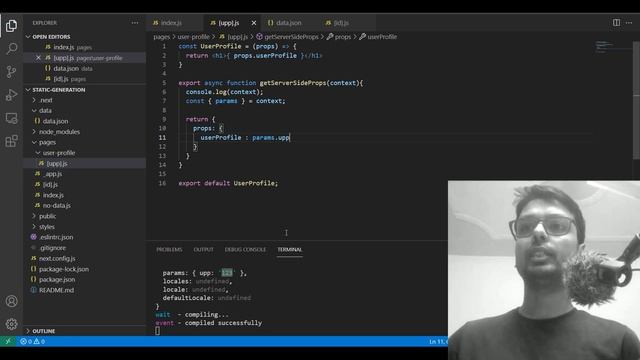Open the Debug Console panel tab
The width and height of the screenshot is (640, 360).
point(245,249)
